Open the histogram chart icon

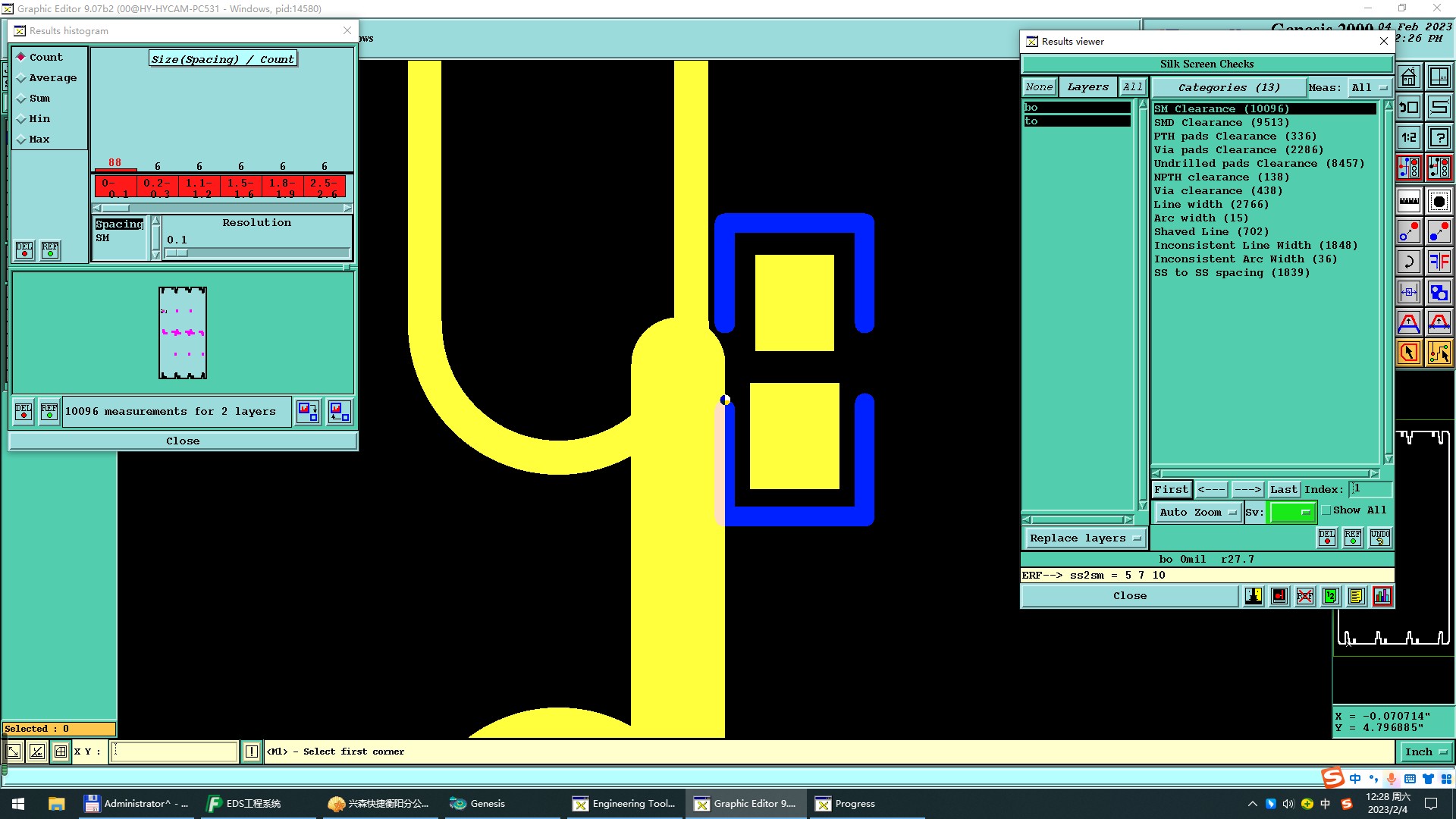(1382, 596)
